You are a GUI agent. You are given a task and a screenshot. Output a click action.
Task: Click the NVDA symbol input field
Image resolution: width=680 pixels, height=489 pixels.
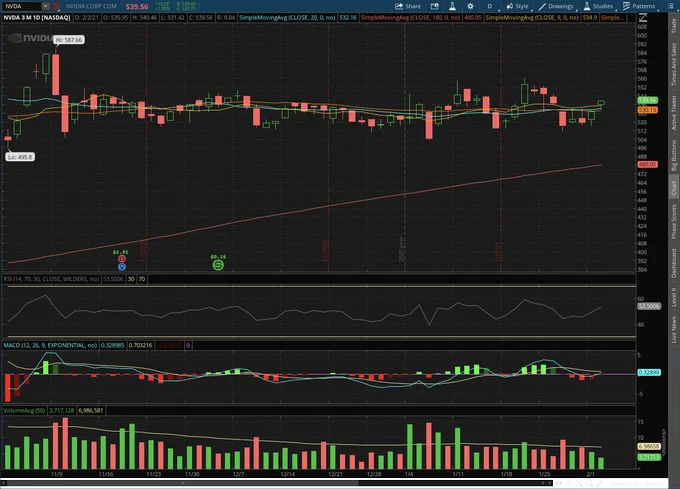[x=22, y=6]
